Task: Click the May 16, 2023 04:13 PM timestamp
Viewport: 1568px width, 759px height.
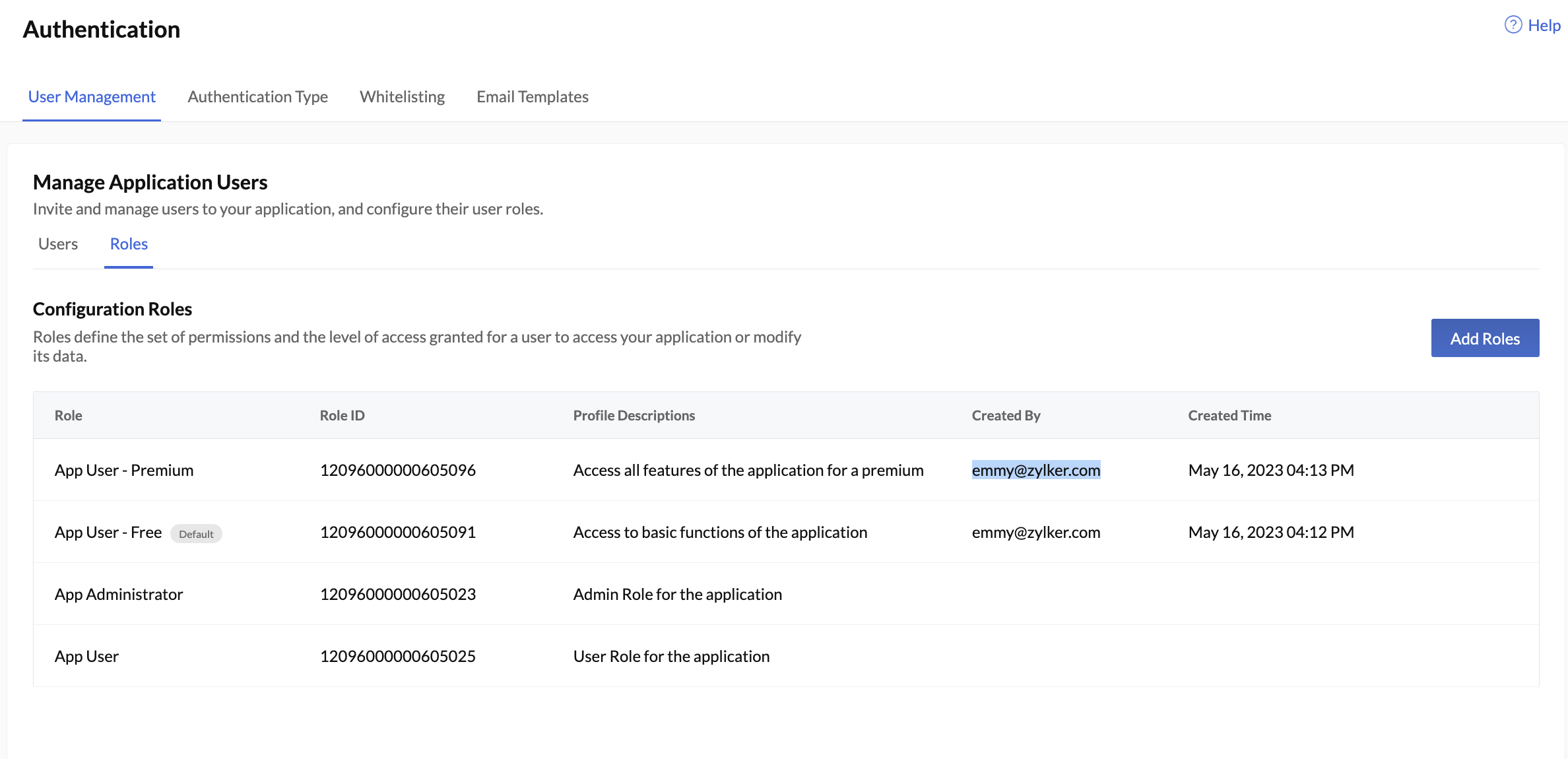Action: 1271,471
